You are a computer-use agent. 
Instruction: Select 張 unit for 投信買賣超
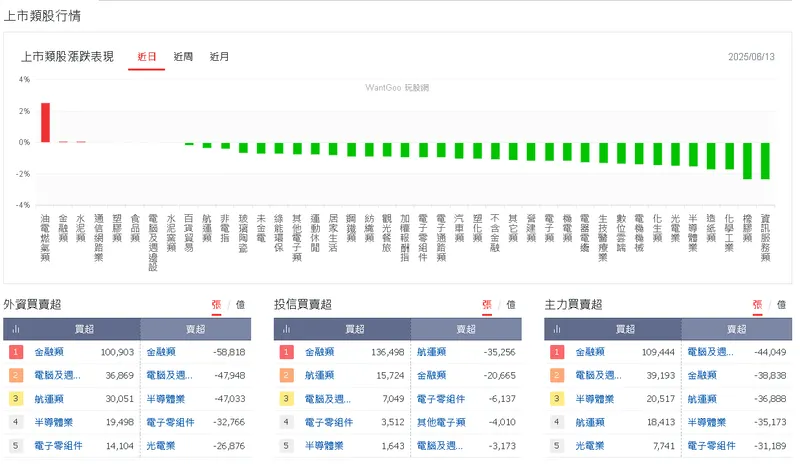[x=487, y=305]
